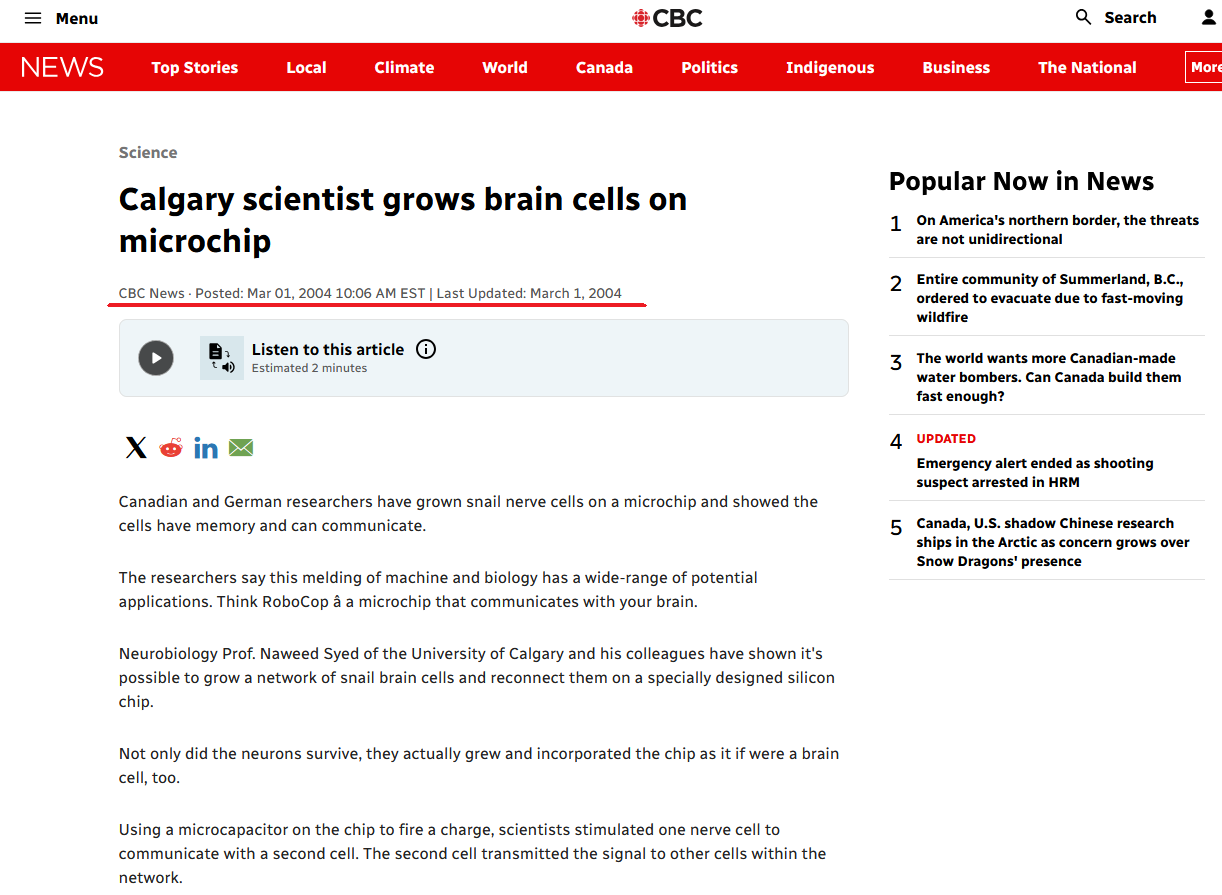The height and width of the screenshot is (895, 1222).
Task: Open the Search magnifier icon
Action: [1084, 17]
